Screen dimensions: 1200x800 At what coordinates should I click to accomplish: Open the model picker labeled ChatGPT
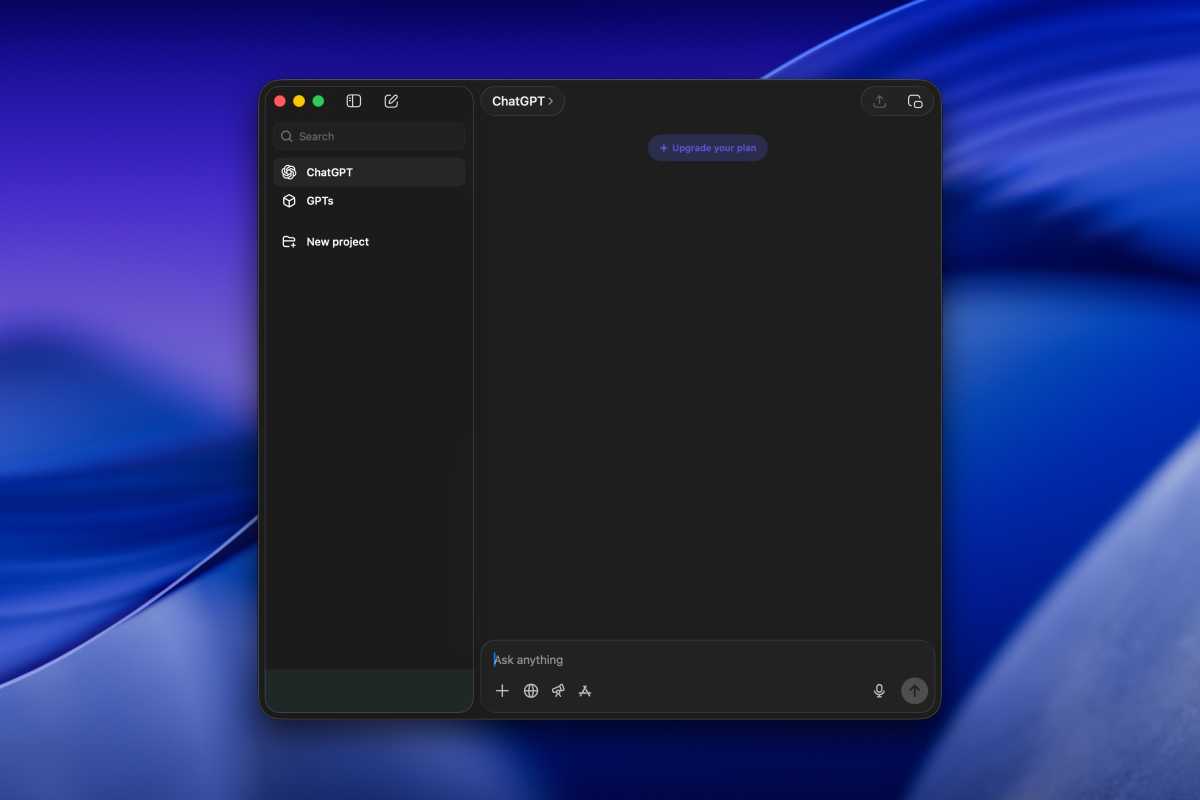pyautogui.click(x=520, y=101)
